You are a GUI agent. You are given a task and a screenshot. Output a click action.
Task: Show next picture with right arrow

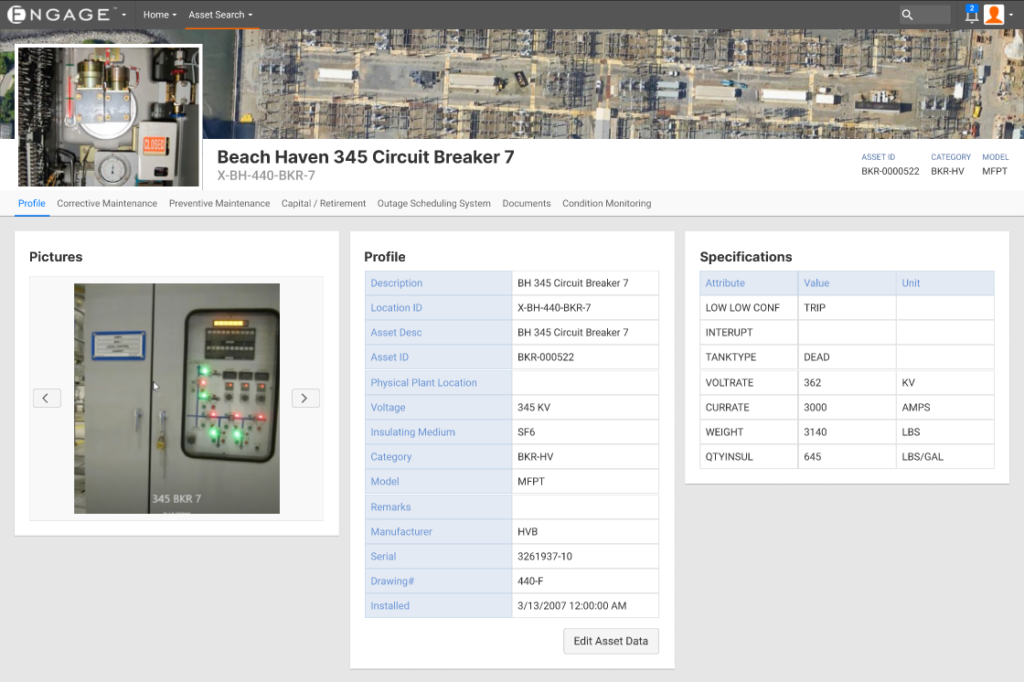tap(305, 398)
